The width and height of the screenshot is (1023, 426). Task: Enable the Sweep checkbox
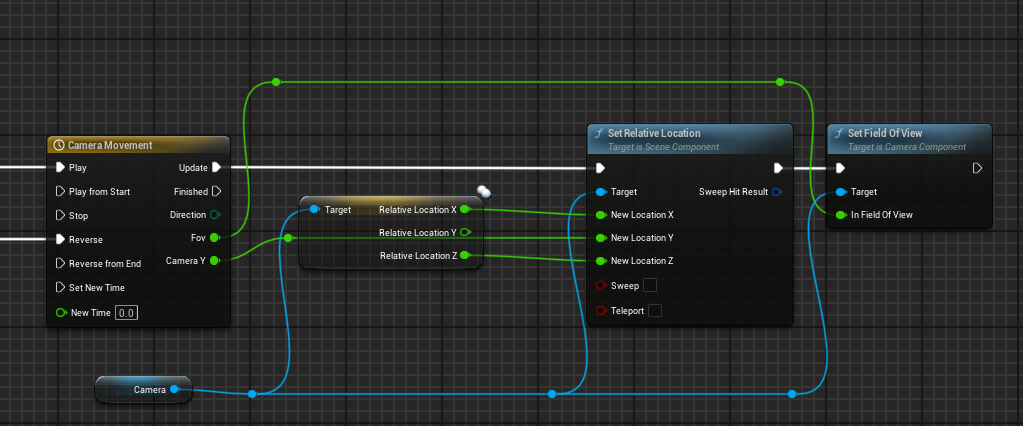(650, 285)
